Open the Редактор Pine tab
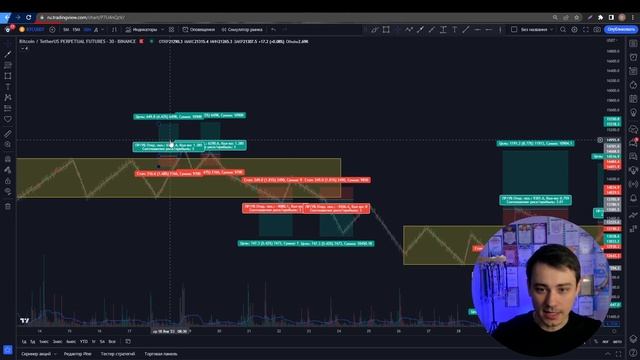Image resolution: width=640 pixels, height=360 pixels. point(78,354)
